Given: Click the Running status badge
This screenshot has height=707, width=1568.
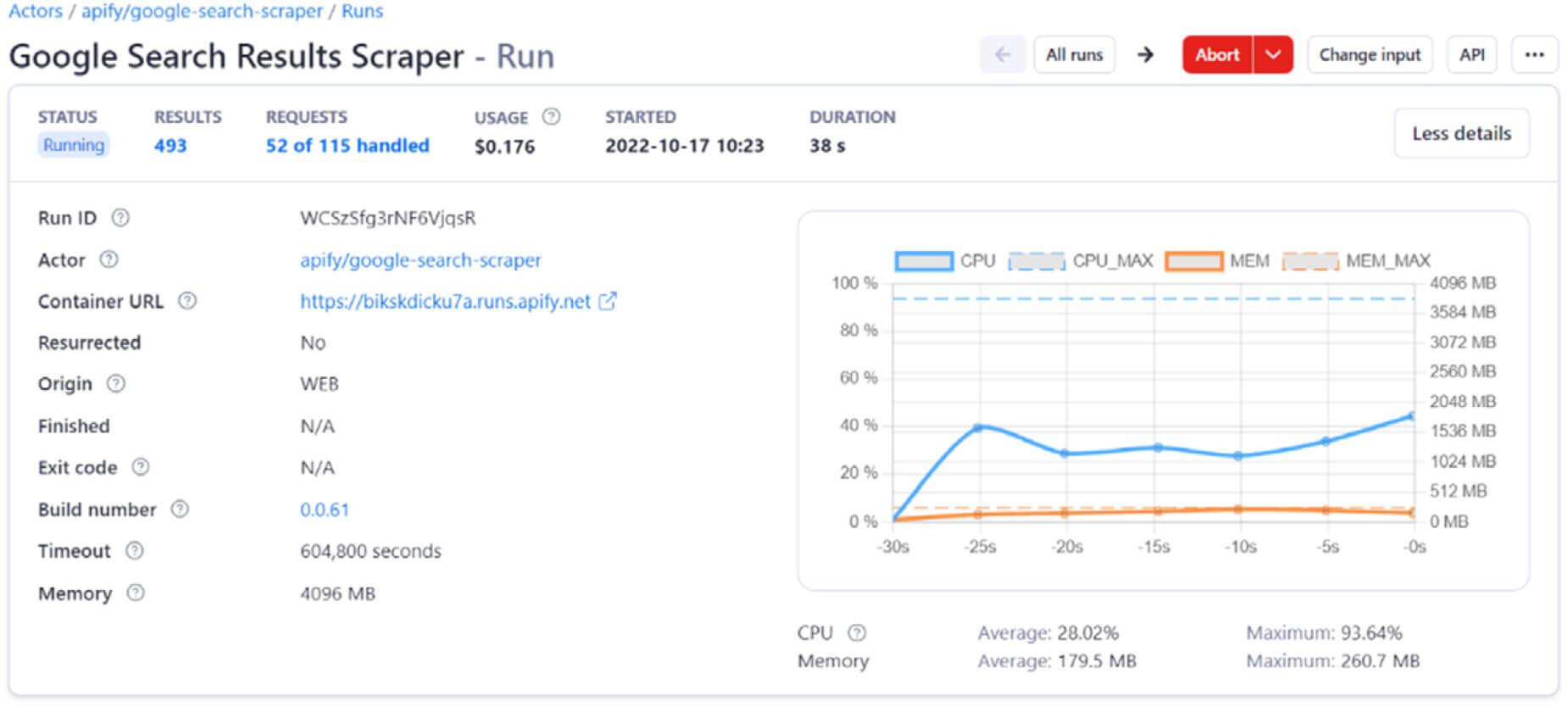Looking at the screenshot, I should tap(74, 145).
